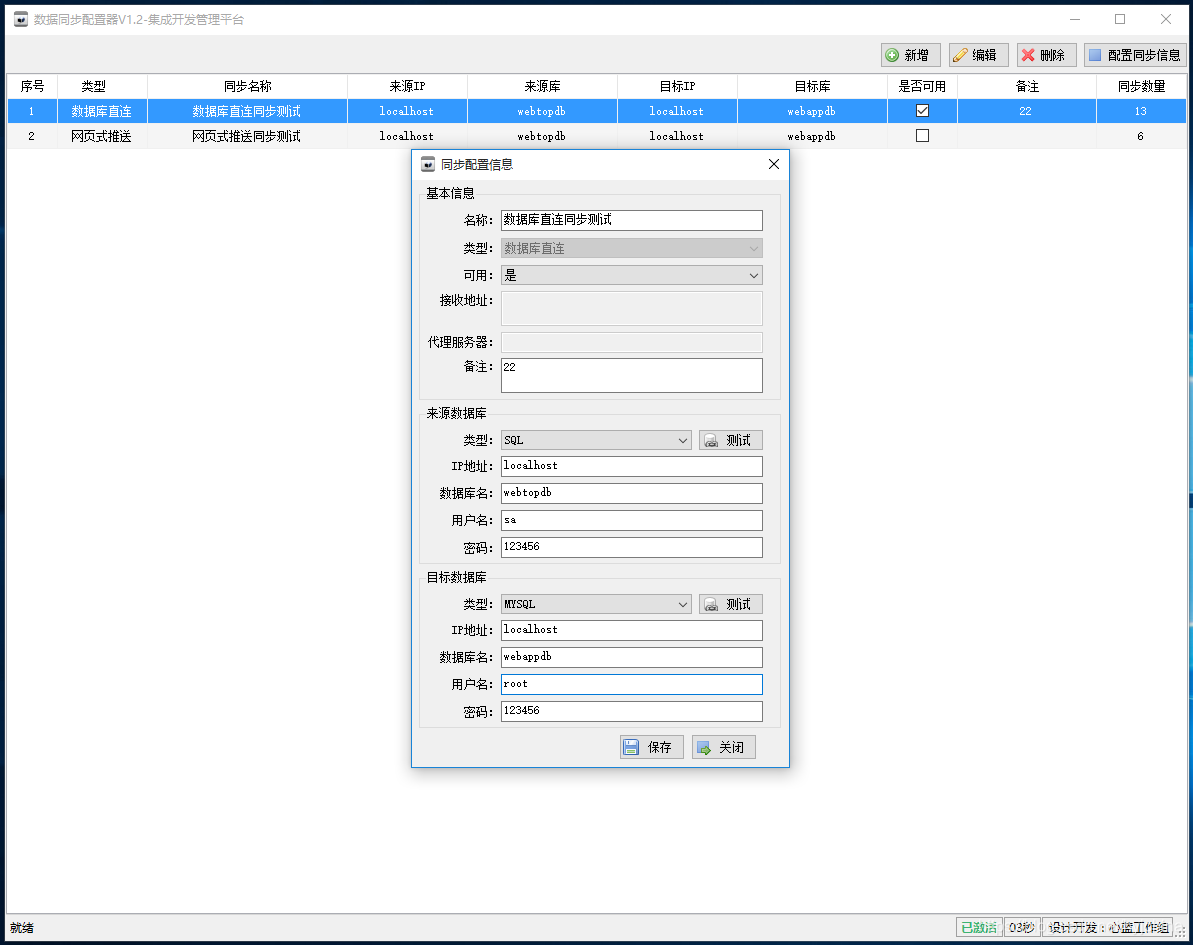Click the 接收地址 text box
Viewport: 1193px width, 945px height.
coord(631,308)
